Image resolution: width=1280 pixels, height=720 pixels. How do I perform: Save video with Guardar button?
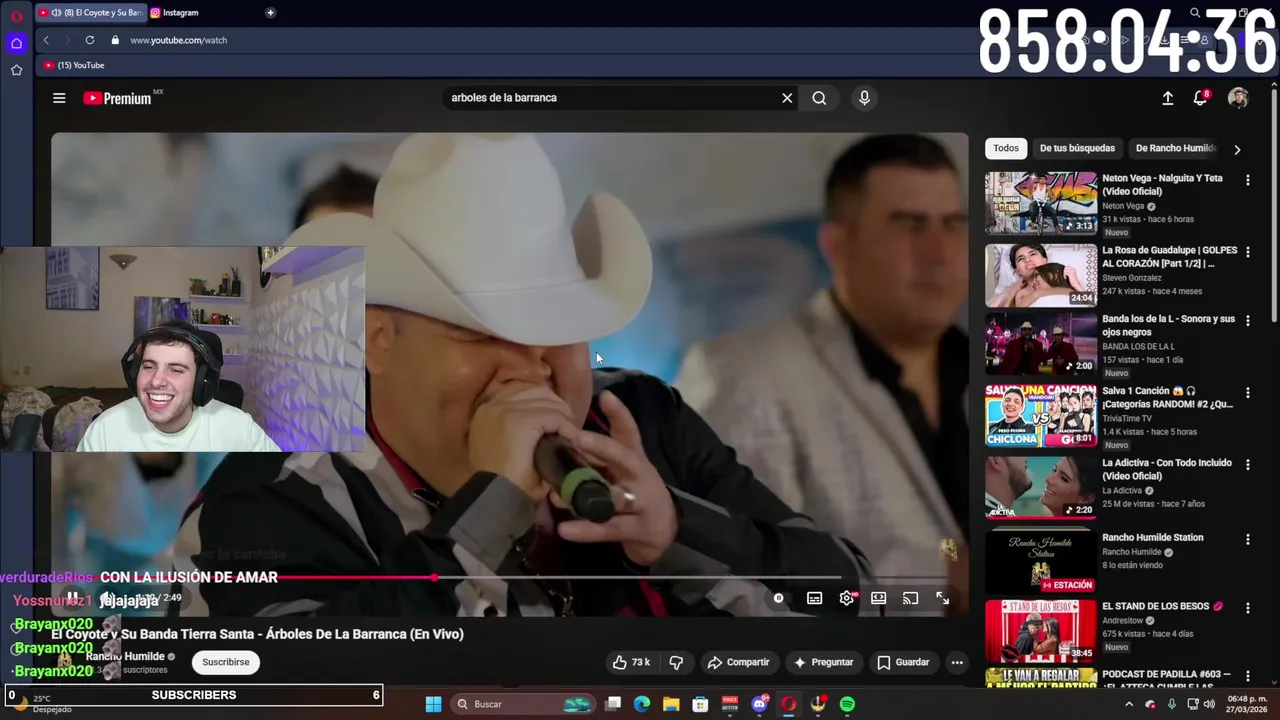[x=903, y=662]
